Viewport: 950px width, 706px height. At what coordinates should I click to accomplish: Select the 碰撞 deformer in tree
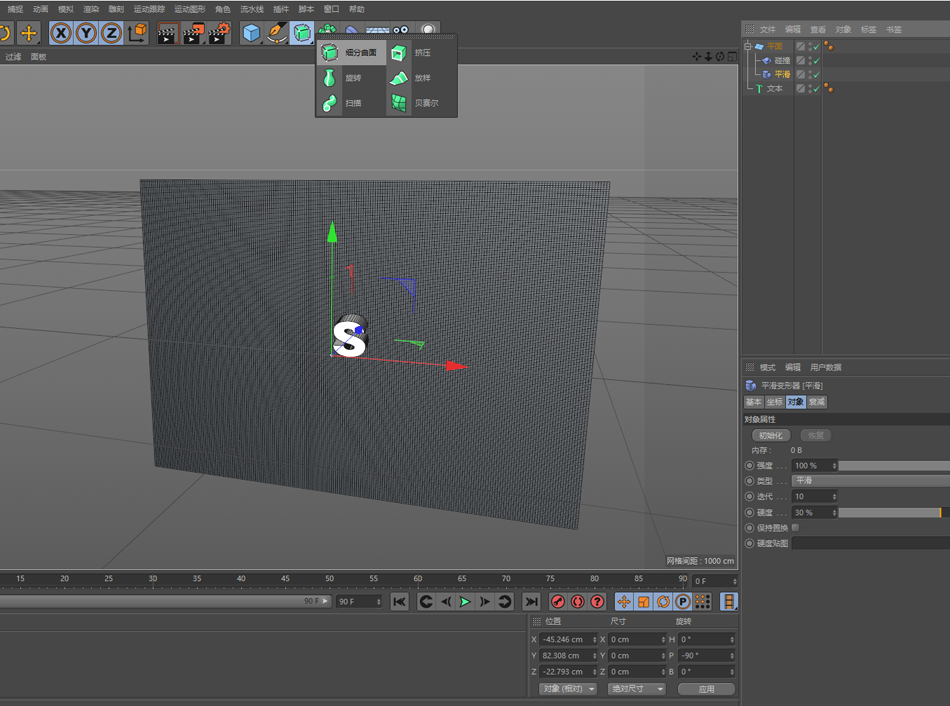point(782,61)
